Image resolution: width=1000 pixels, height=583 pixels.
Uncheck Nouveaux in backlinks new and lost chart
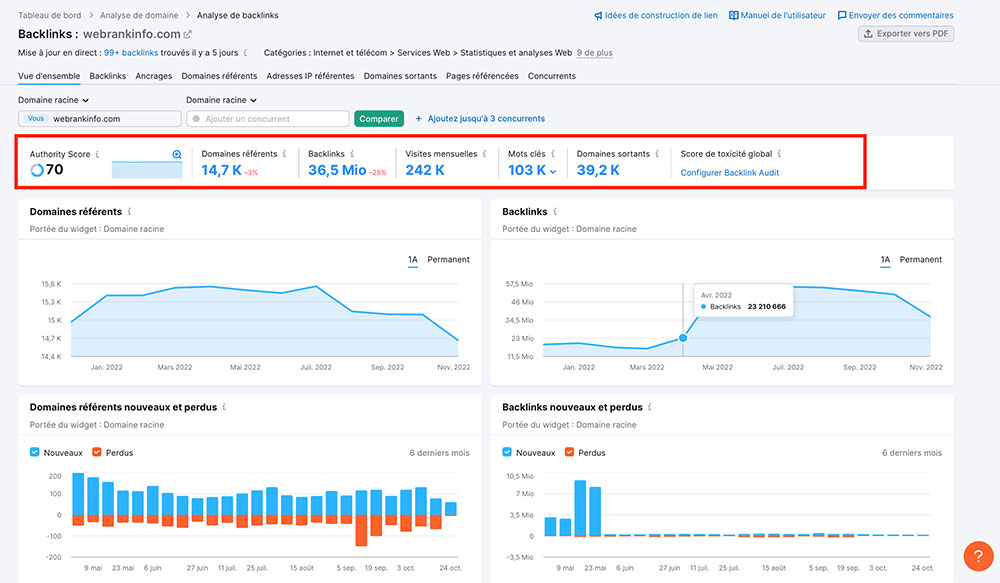507,452
